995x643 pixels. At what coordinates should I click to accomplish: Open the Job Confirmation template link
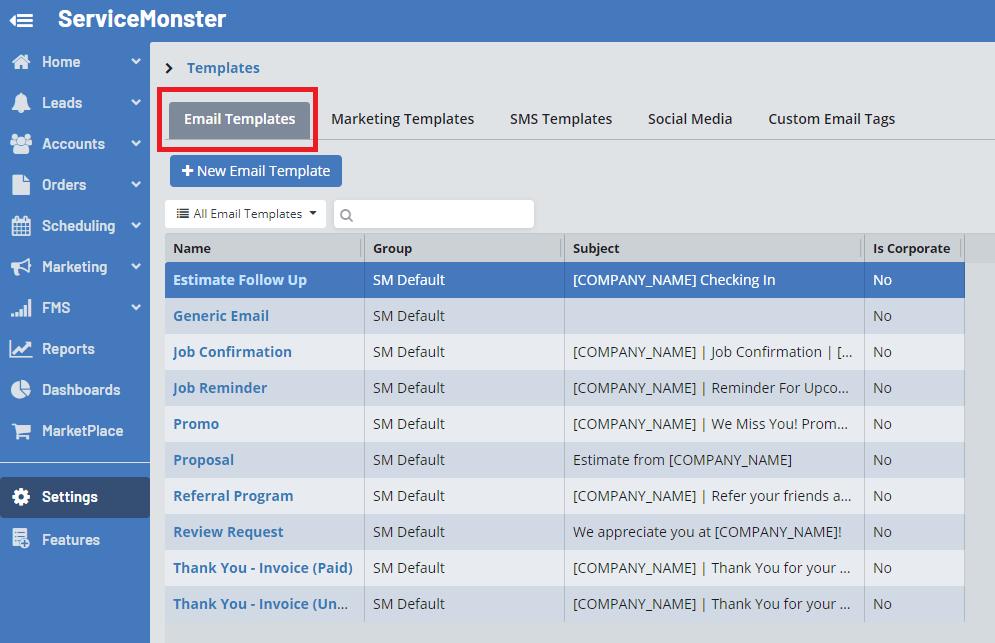coord(232,352)
